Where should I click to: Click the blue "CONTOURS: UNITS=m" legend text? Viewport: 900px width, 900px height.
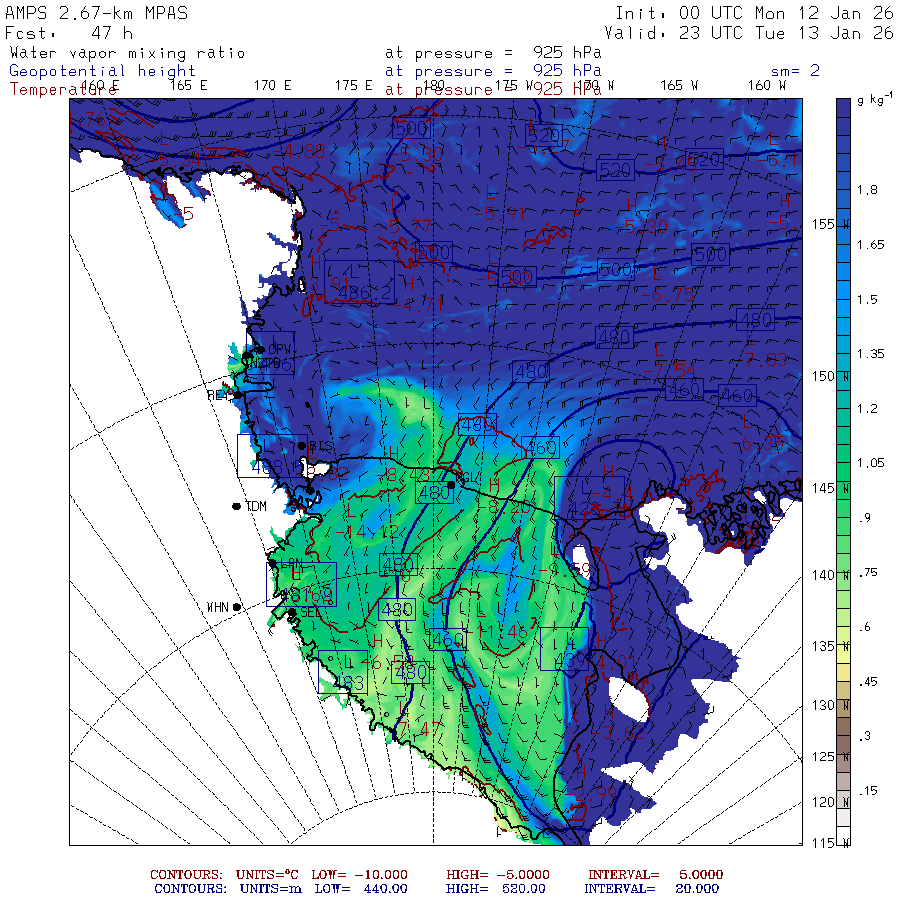228,889
